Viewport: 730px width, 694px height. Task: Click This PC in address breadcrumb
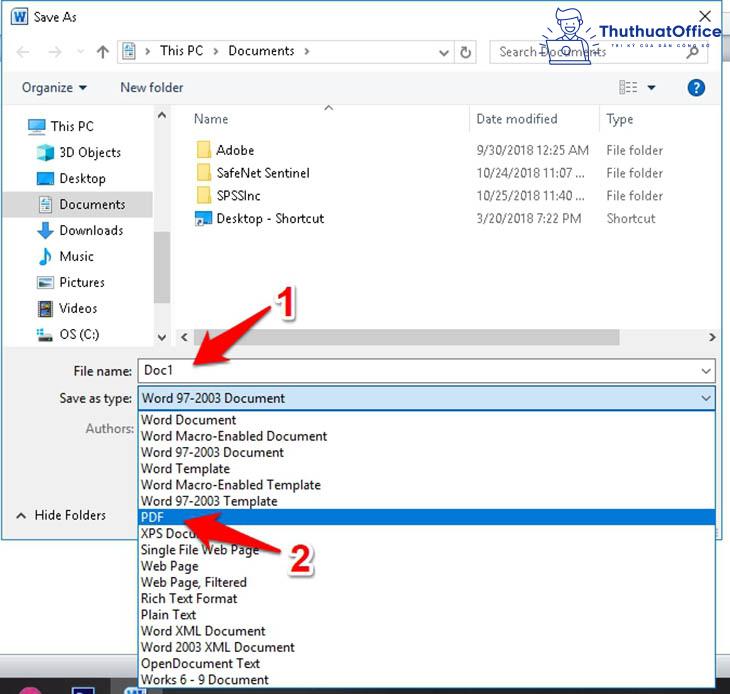click(182, 51)
